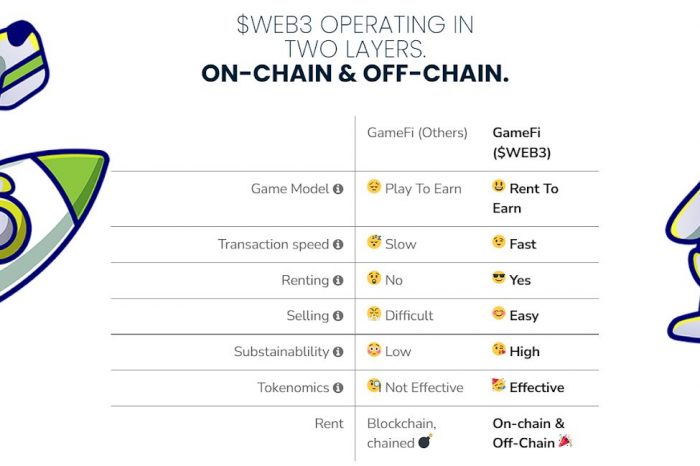Click the info icon next to Transaction speed
This screenshot has width=700, height=466.
coord(338,244)
